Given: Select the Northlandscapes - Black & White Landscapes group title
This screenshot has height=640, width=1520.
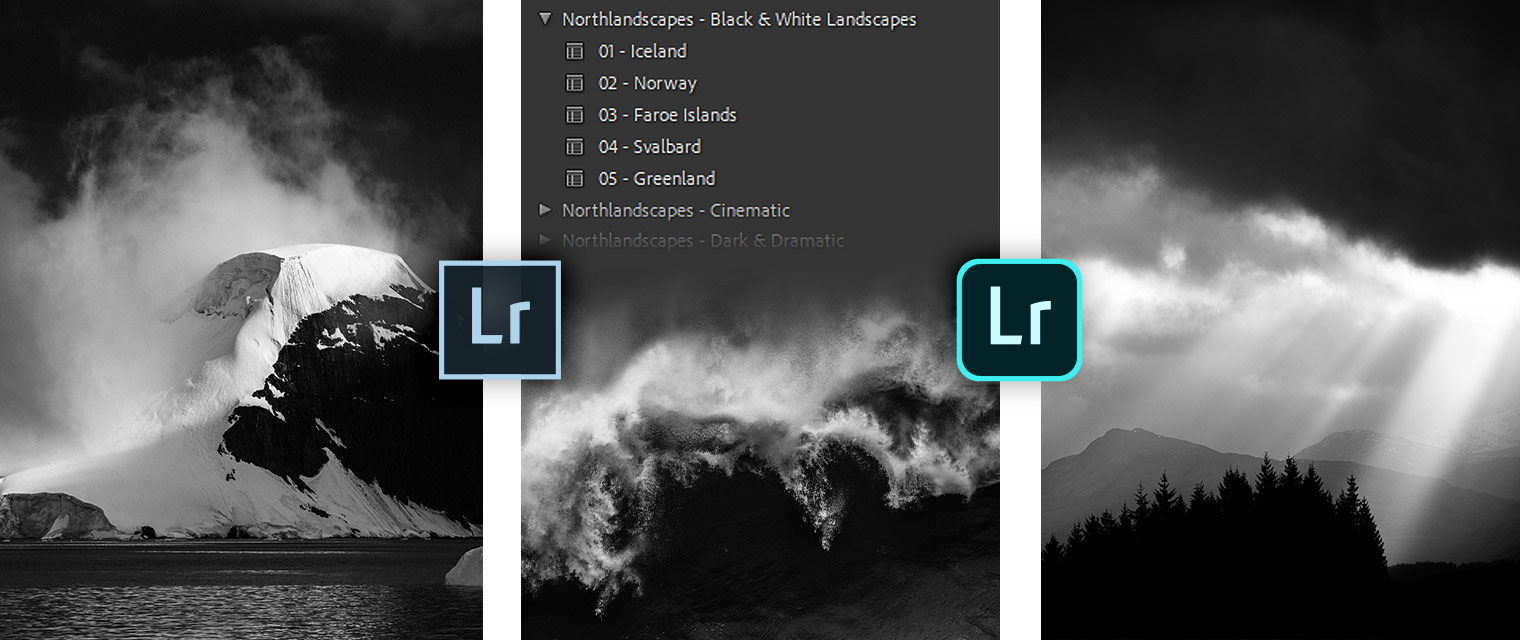Looking at the screenshot, I should coord(740,19).
